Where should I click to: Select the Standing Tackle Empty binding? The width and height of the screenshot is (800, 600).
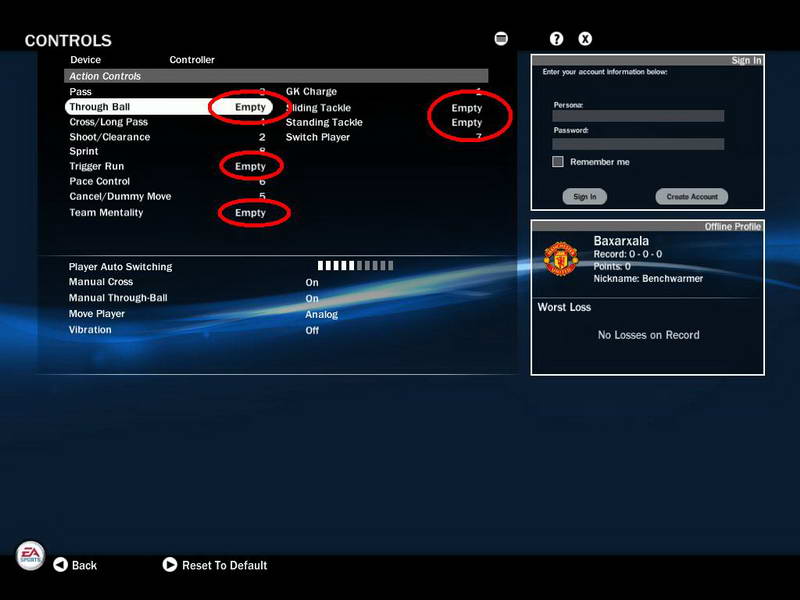pos(466,122)
